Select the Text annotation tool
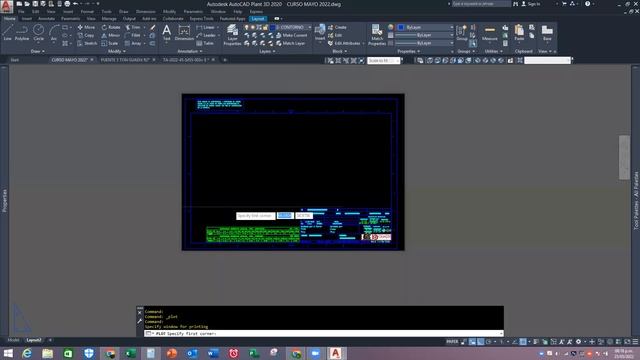The width and height of the screenshot is (640, 360). pos(167,32)
